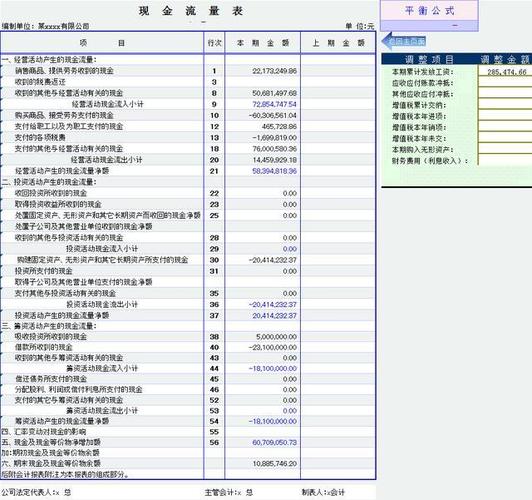Select the 筹资活动产生的现金流量净额 value in row 54
This screenshot has height=500, width=532.
click(x=272, y=421)
